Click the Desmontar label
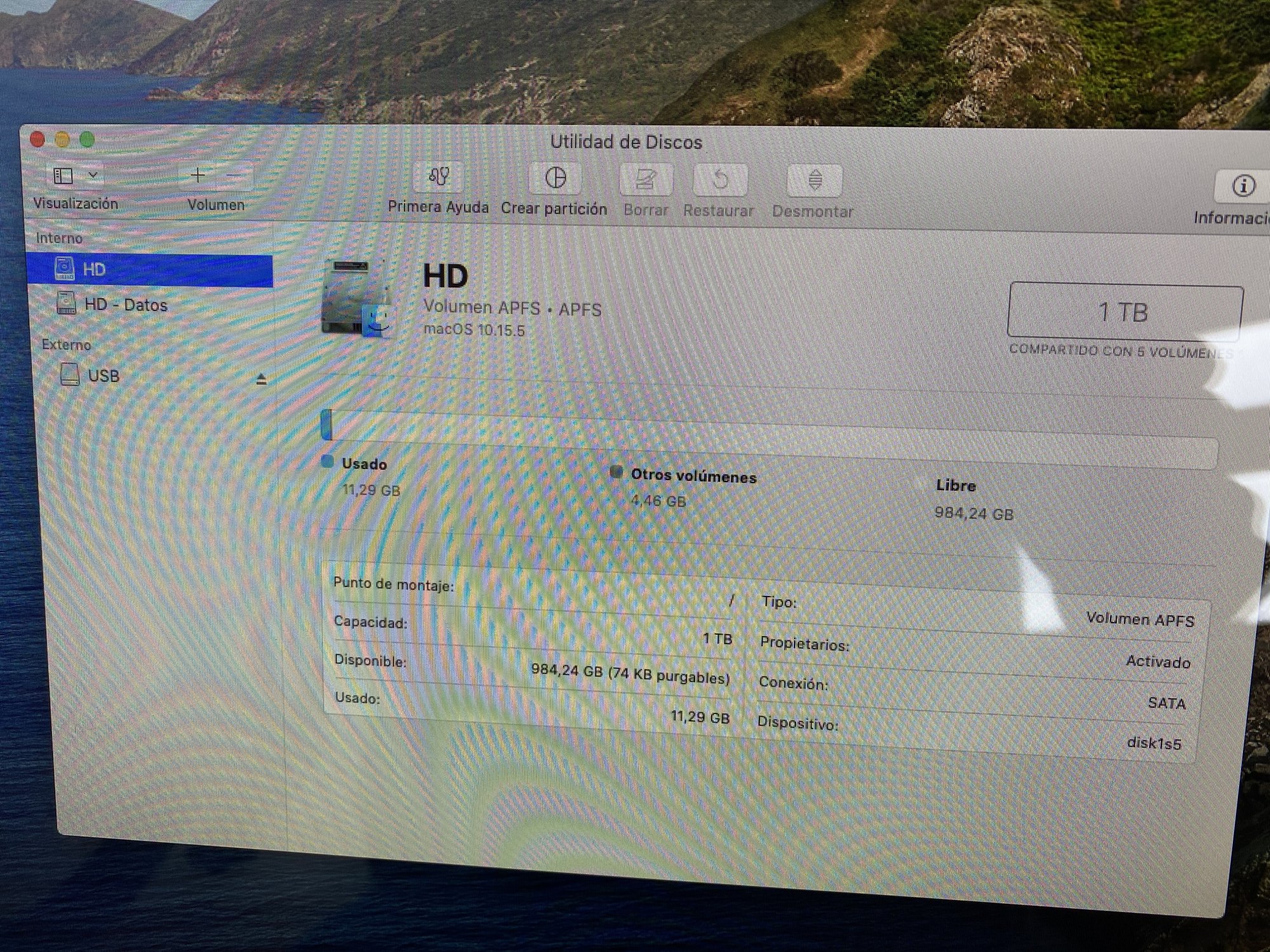The image size is (1270, 952). (x=813, y=211)
